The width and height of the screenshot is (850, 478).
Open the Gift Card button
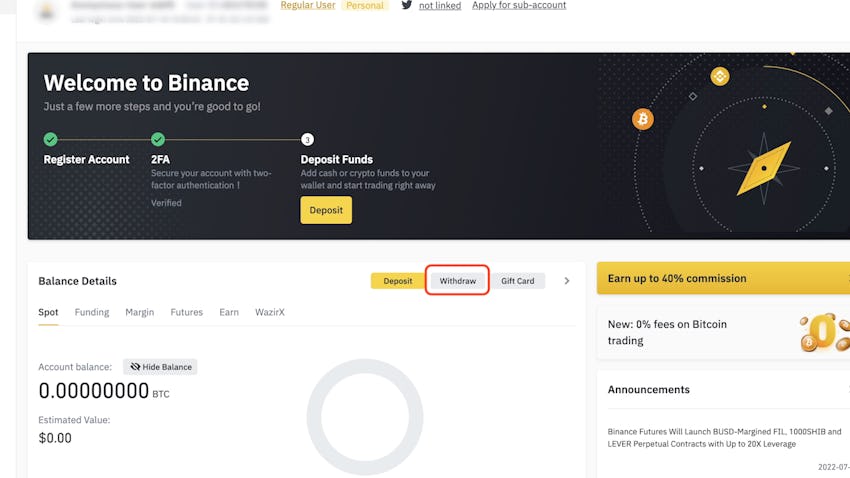pos(518,281)
